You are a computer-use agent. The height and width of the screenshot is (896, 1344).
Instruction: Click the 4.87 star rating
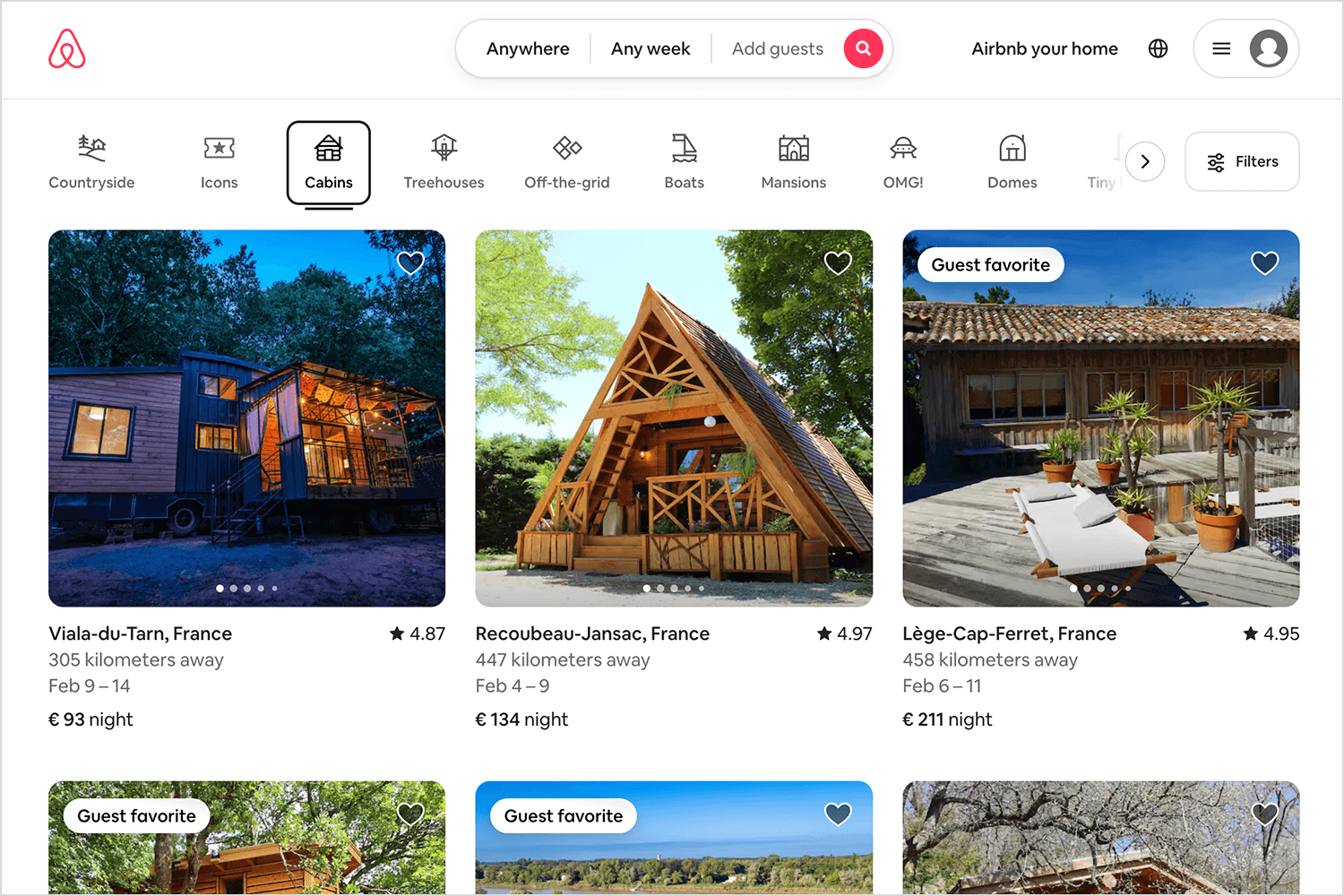click(418, 633)
